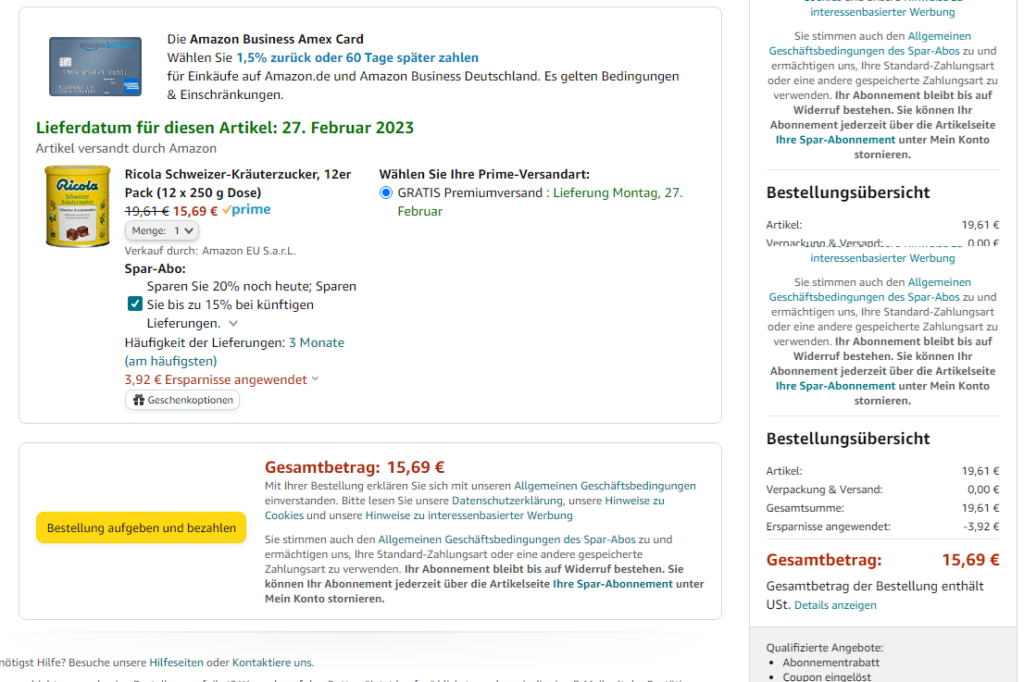Viewport: 1024px width, 682px height.
Task: Open the Ricola product image
Action: pyautogui.click(x=77, y=206)
